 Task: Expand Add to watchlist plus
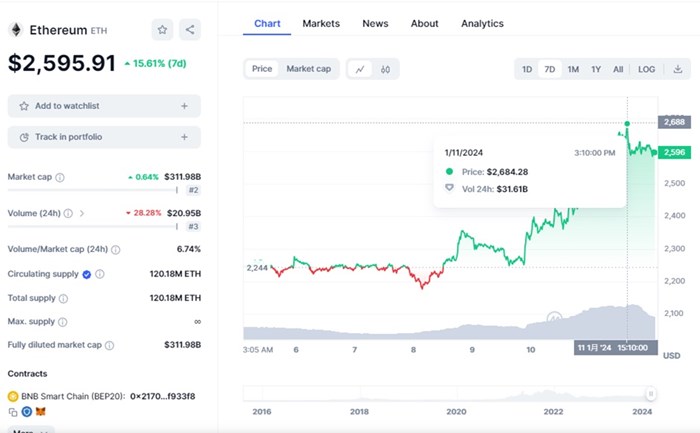coord(184,106)
